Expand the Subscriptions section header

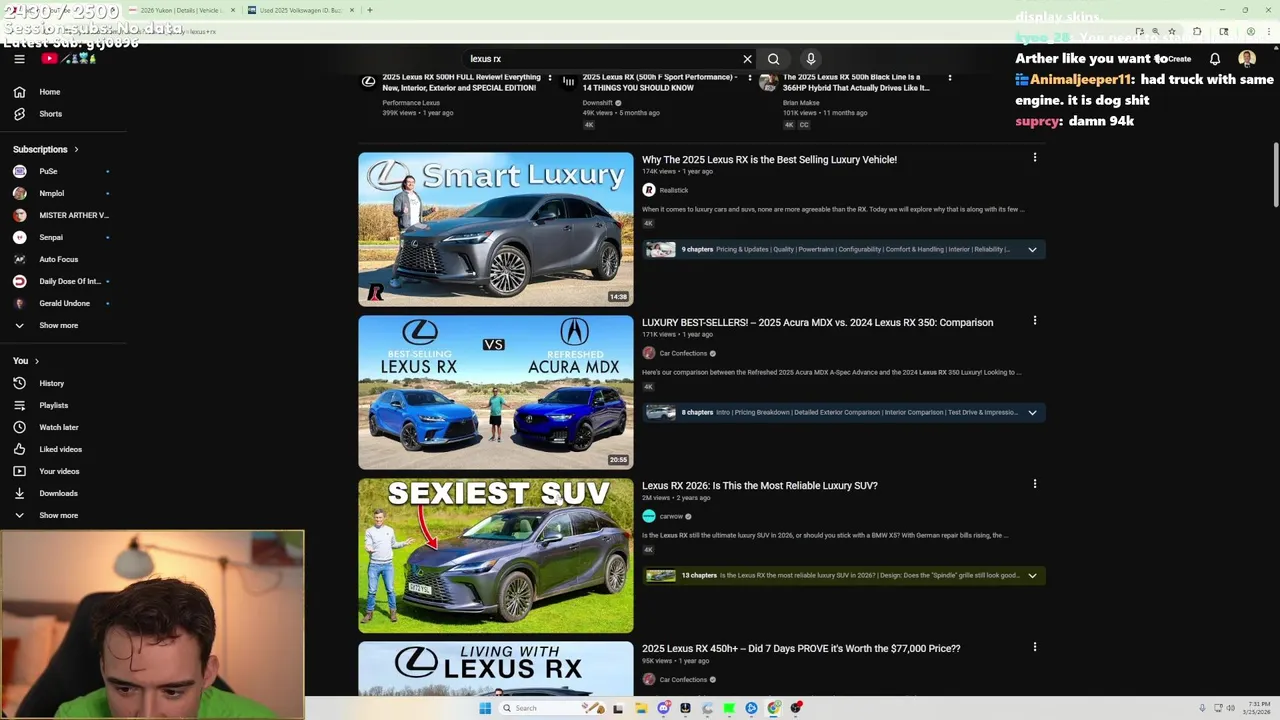pyautogui.click(x=46, y=149)
